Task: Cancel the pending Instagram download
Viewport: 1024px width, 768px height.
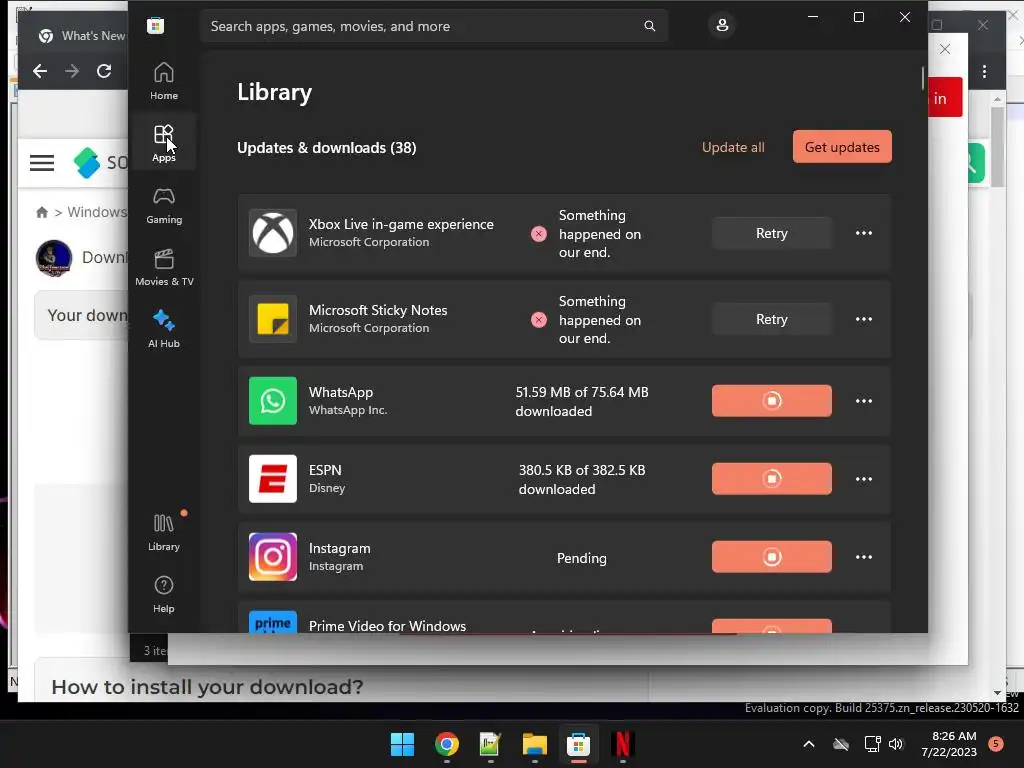Action: (771, 557)
